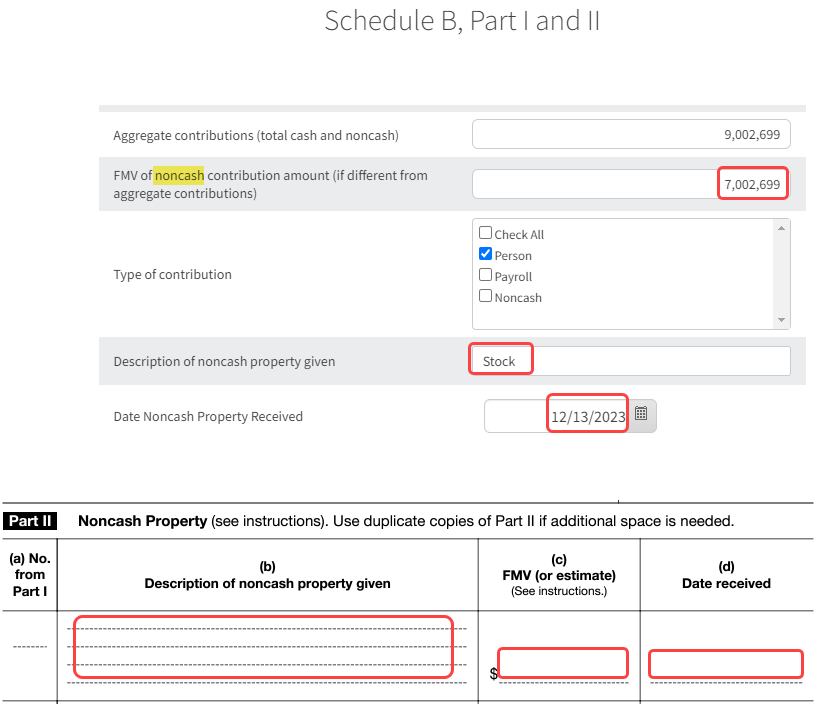The height and width of the screenshot is (704, 821).
Task: Click the Type of contribution label
Action: [172, 275]
